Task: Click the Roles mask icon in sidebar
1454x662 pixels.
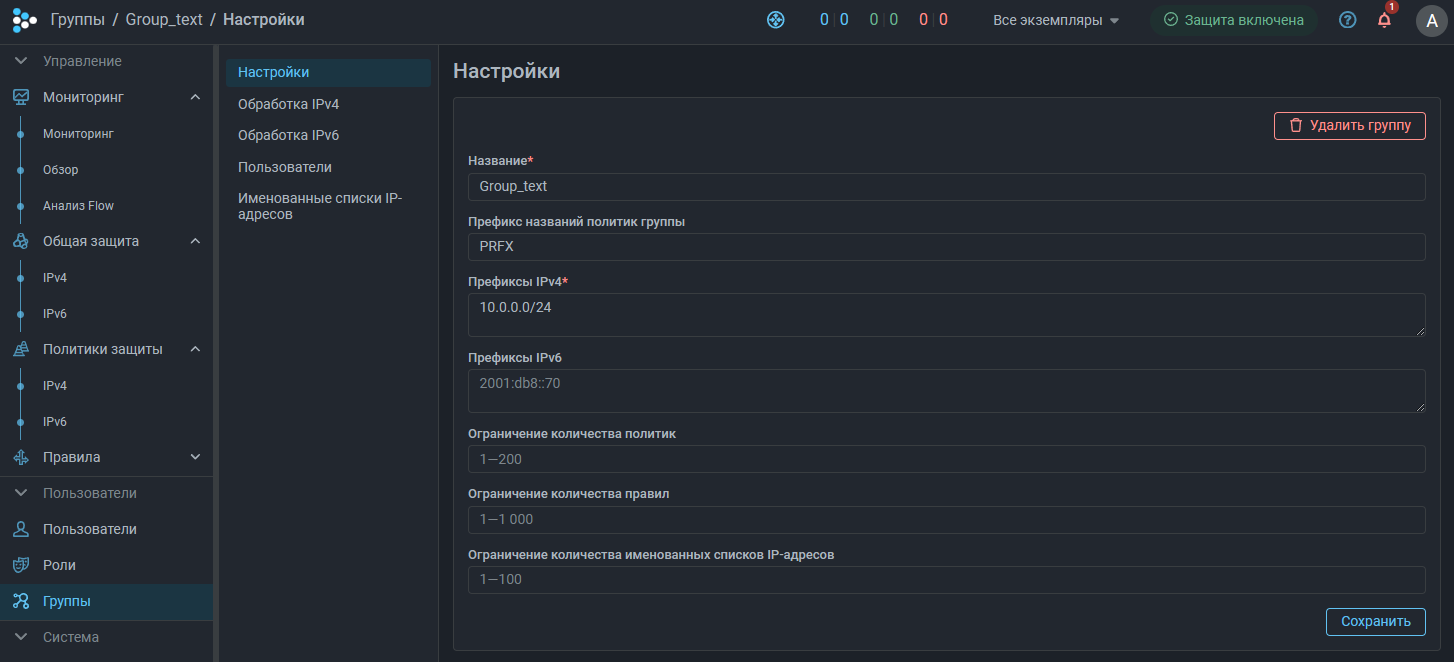Action: [21, 565]
